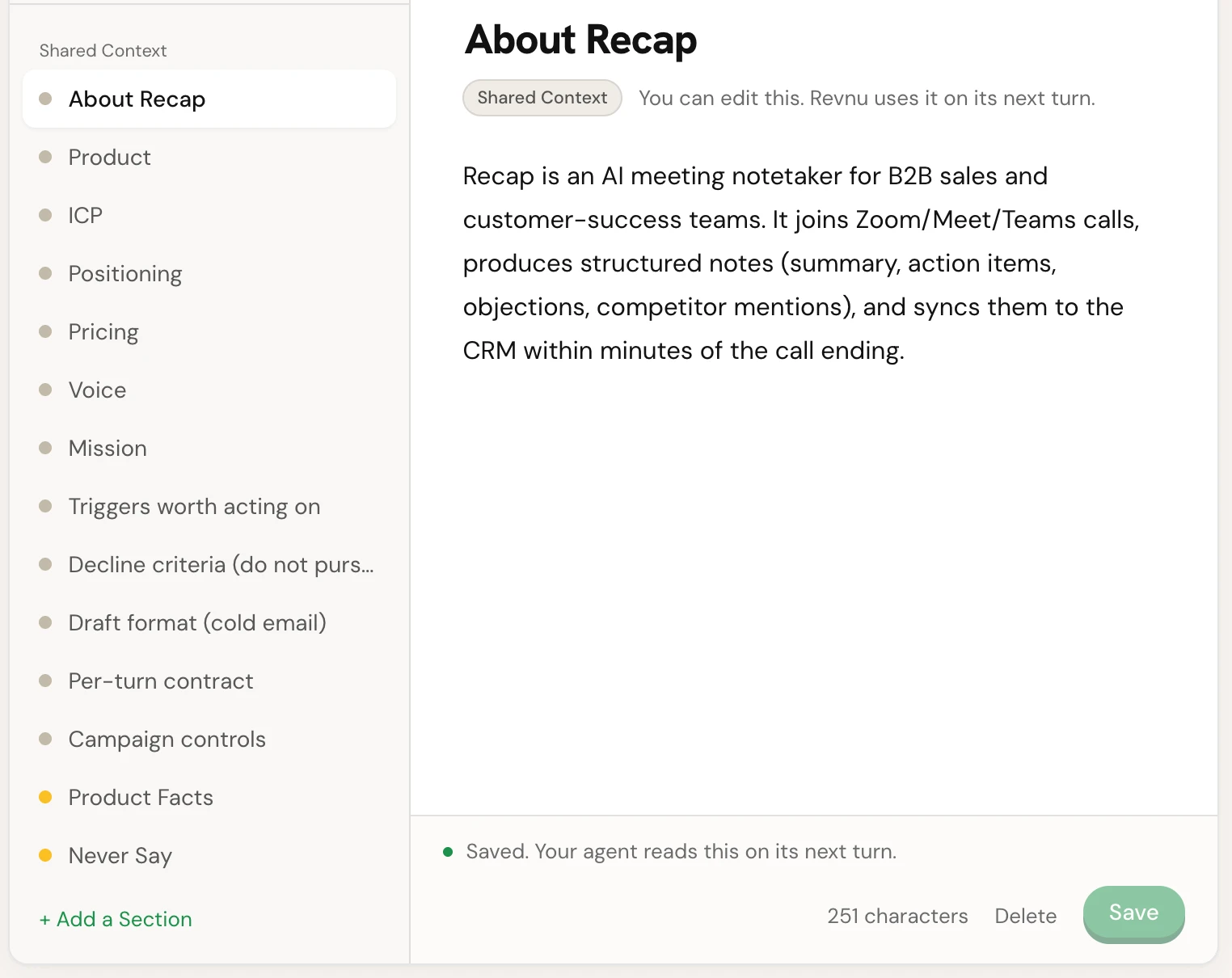Select the ICP section

coord(209,215)
